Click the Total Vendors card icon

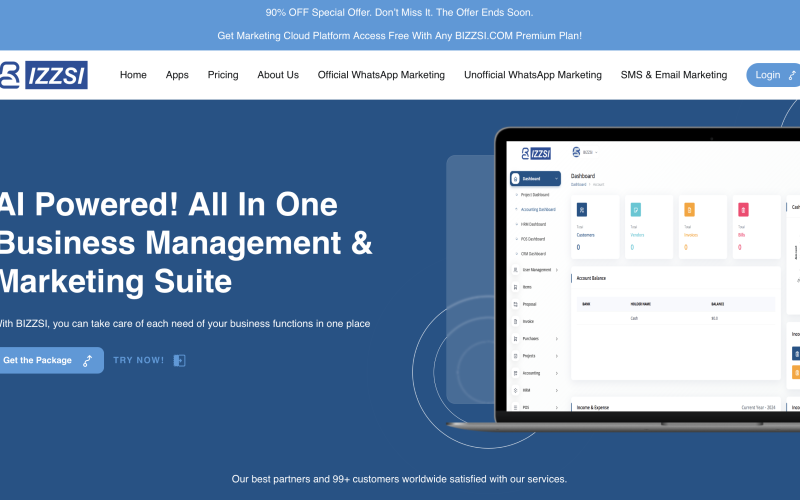[x=636, y=210]
